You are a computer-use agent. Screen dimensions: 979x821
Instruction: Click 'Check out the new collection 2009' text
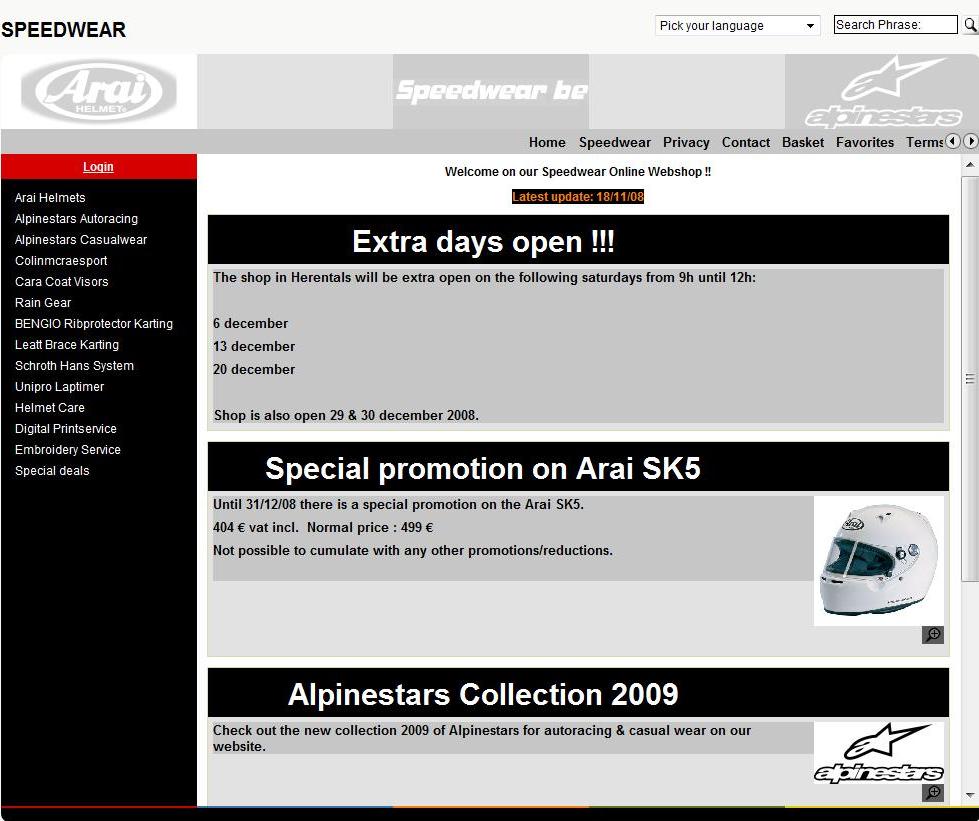click(481, 738)
